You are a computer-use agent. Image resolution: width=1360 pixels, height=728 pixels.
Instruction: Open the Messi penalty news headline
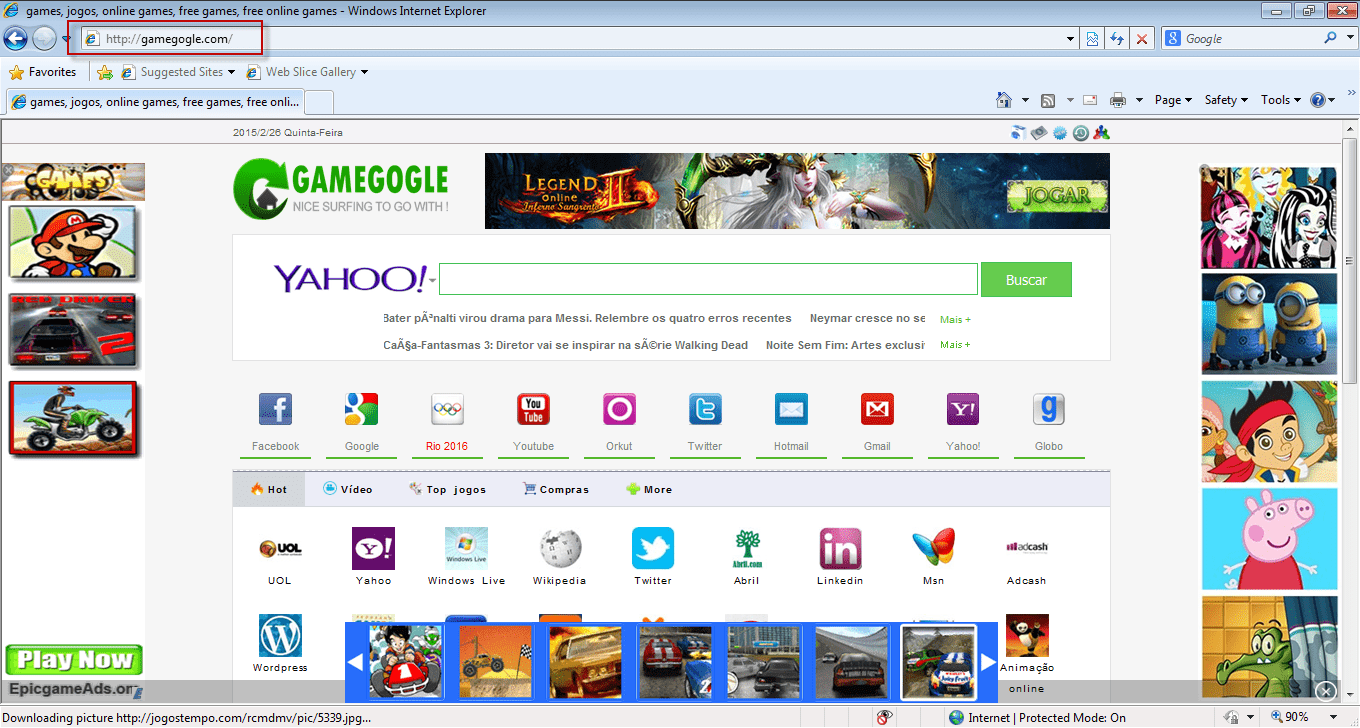[587, 318]
